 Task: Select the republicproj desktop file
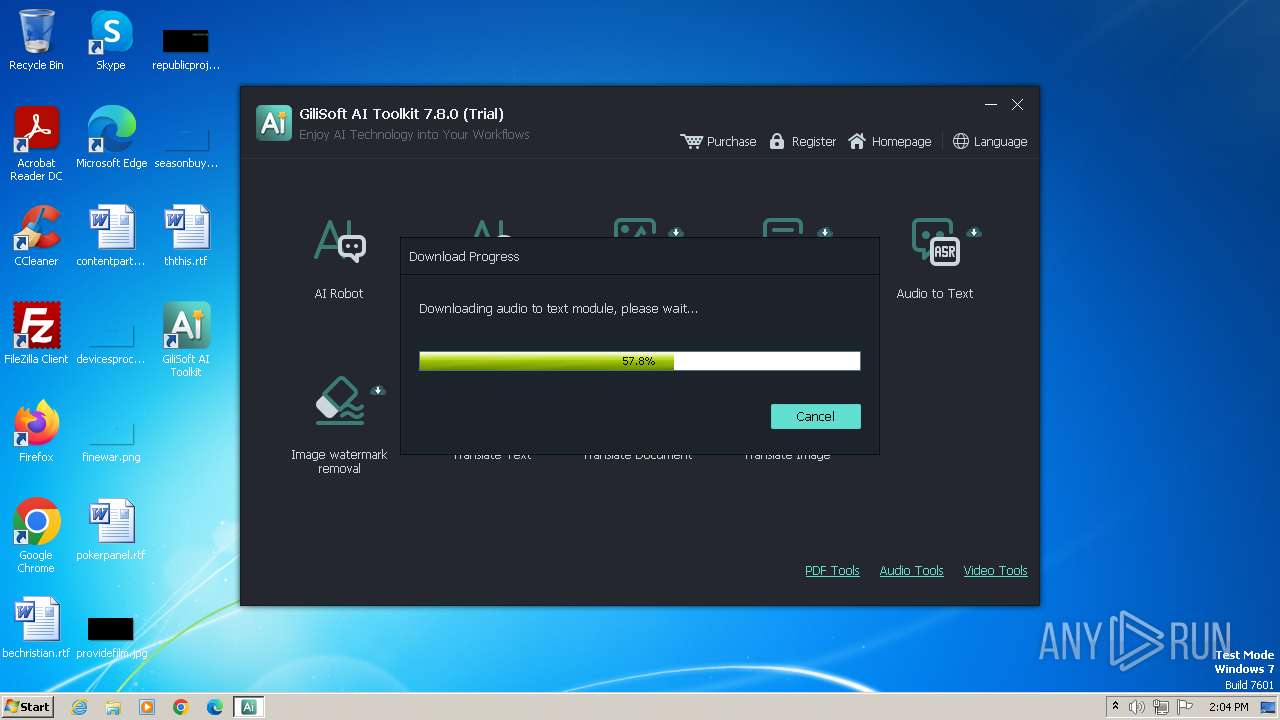(x=186, y=48)
